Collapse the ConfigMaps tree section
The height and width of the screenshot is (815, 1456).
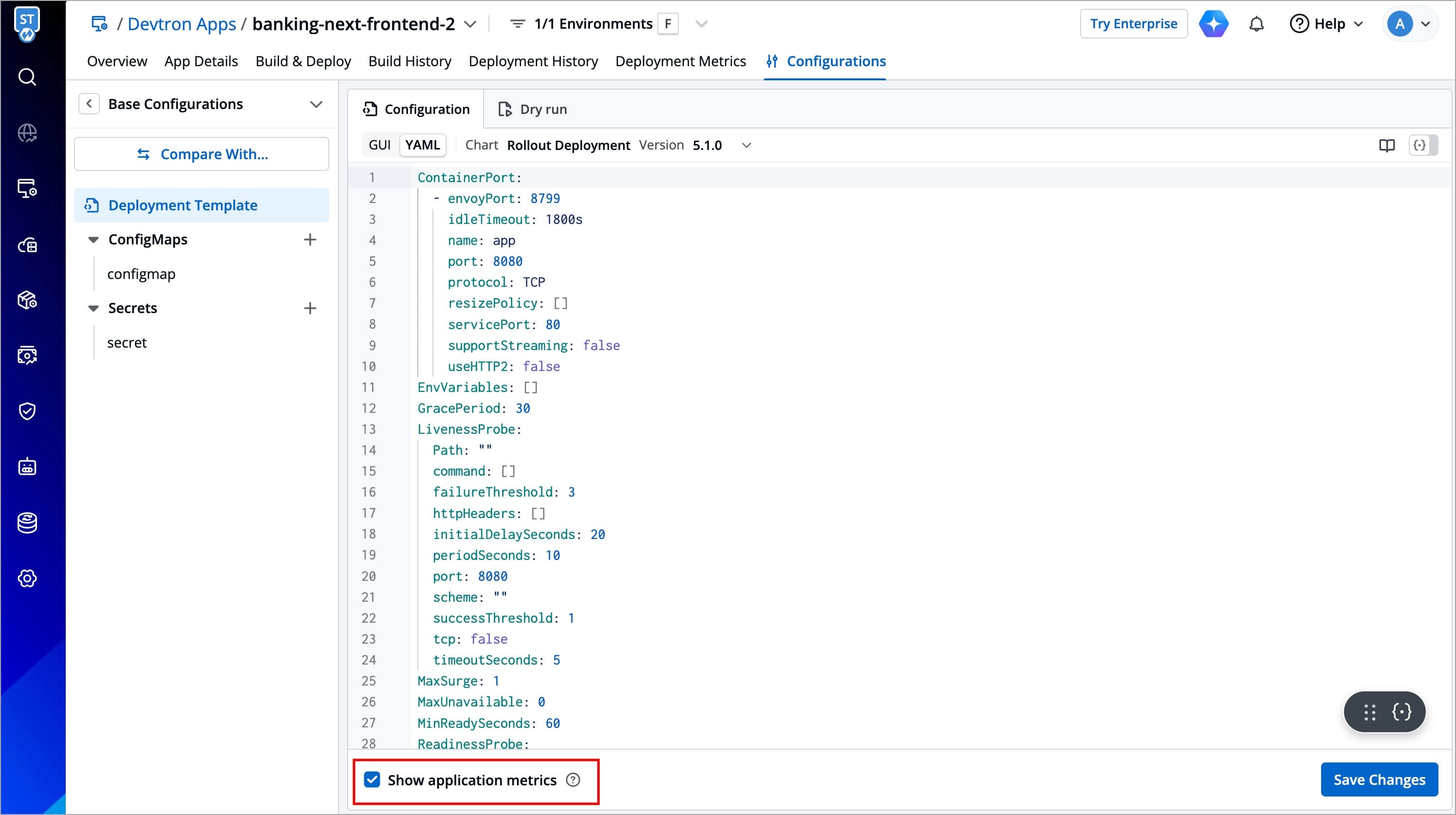pyautogui.click(x=94, y=240)
